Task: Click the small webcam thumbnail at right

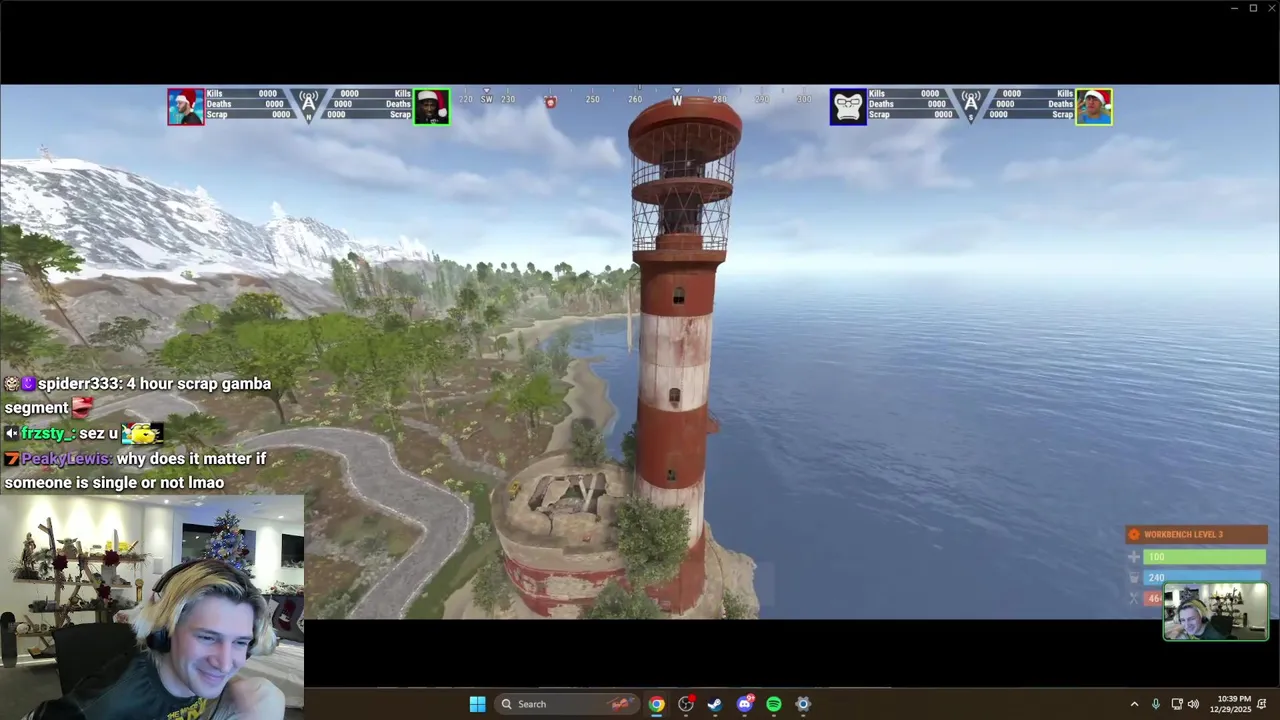Action: pyautogui.click(x=1216, y=611)
